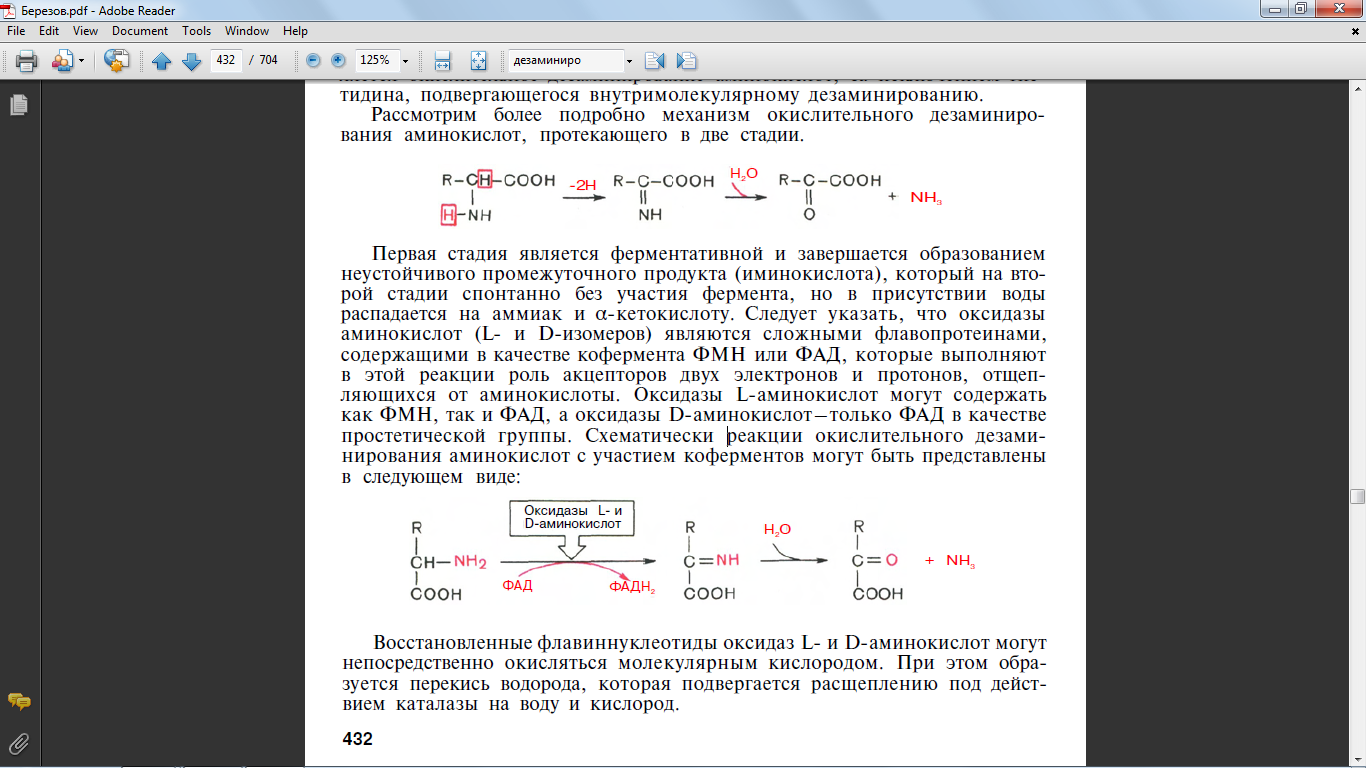Open the View menu
This screenshot has width=1366, height=768.
(x=85, y=31)
